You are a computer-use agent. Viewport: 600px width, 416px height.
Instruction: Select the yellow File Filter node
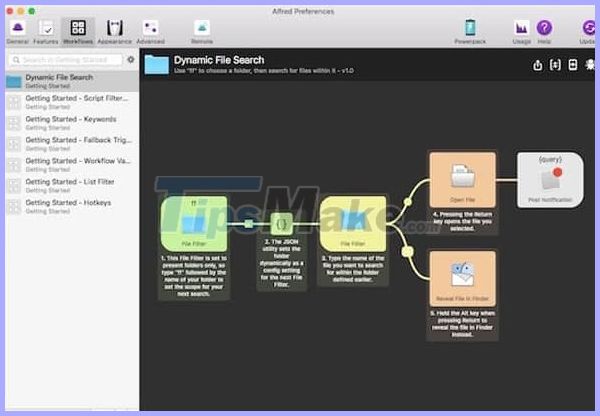point(353,223)
